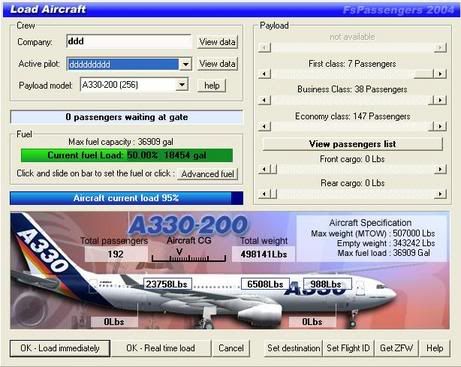Click View data next to Company

click(217, 42)
